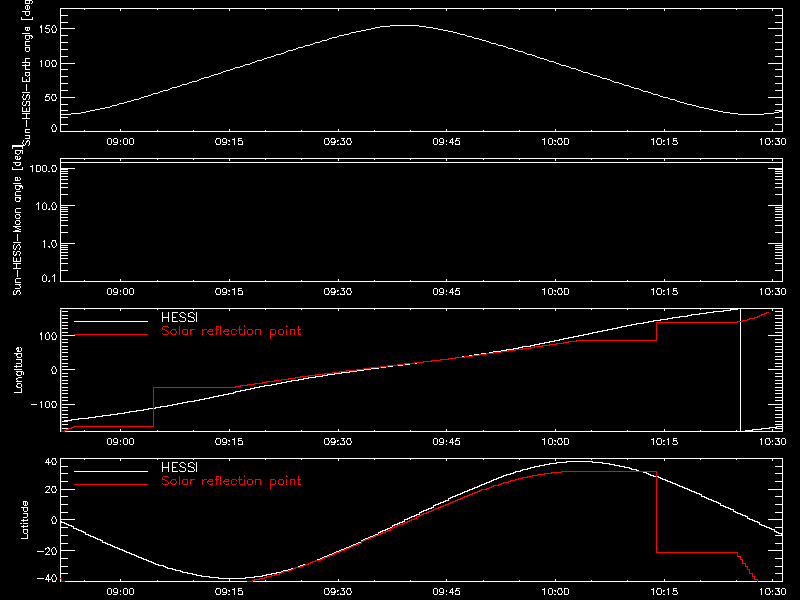
Task: Click Solar reflection point label in Latitude plot
Action: tap(231, 481)
